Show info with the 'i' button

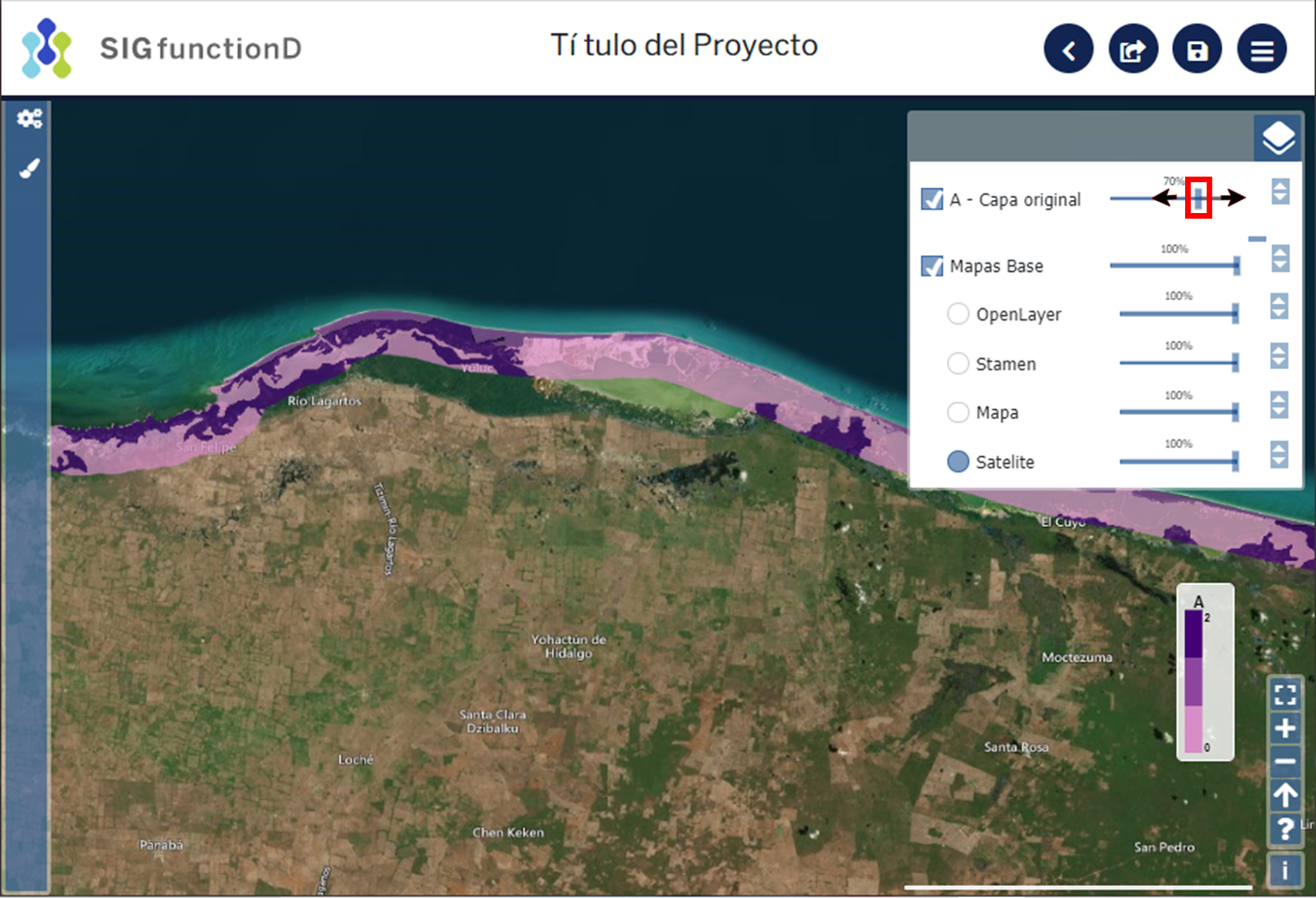tap(1285, 870)
